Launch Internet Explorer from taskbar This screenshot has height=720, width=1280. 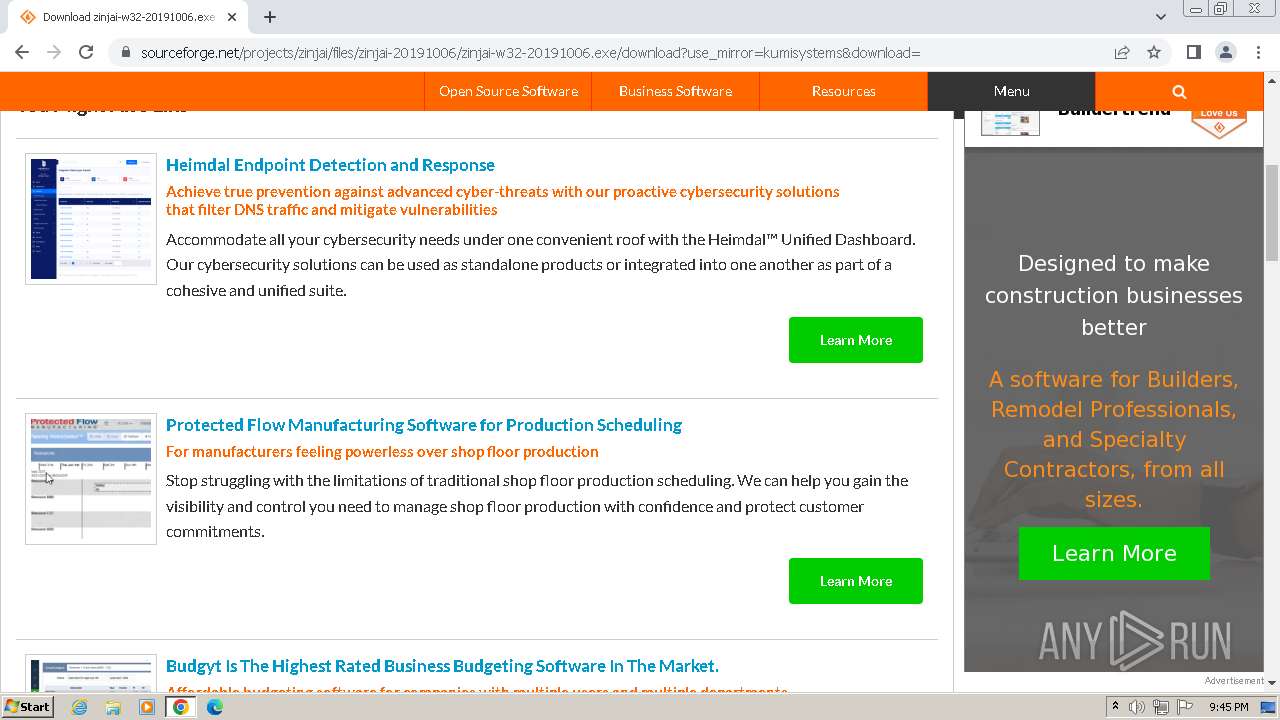tap(80, 707)
